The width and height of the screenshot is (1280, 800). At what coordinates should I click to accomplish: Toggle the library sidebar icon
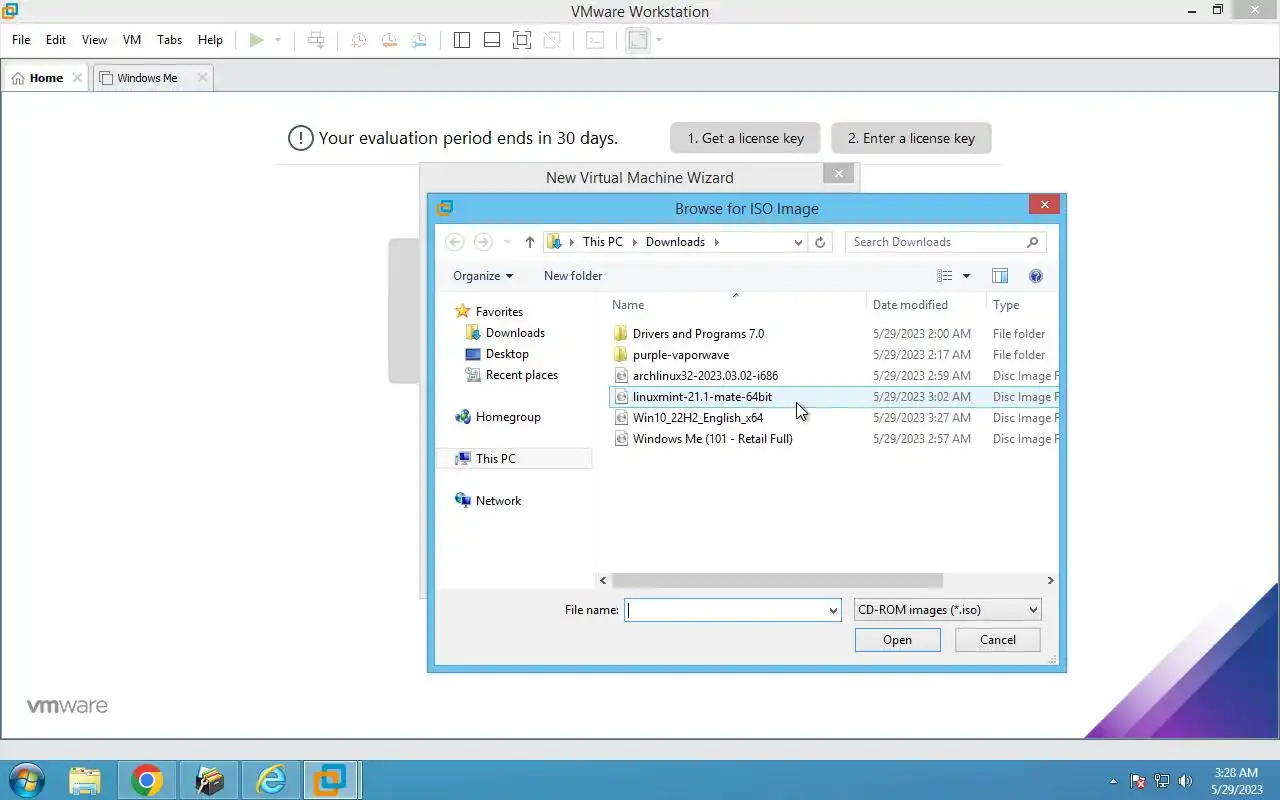(461, 40)
